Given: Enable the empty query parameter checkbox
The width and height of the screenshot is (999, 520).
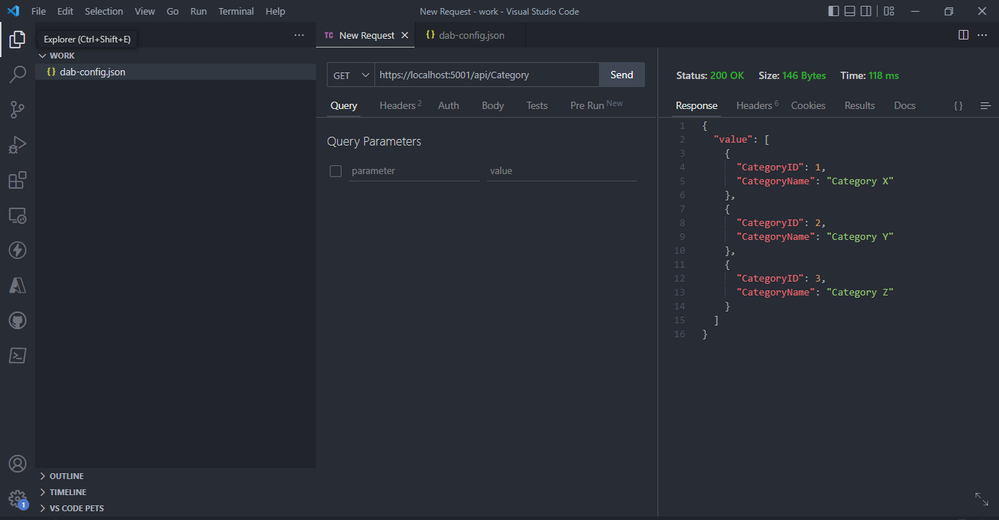Looking at the screenshot, I should pos(336,171).
